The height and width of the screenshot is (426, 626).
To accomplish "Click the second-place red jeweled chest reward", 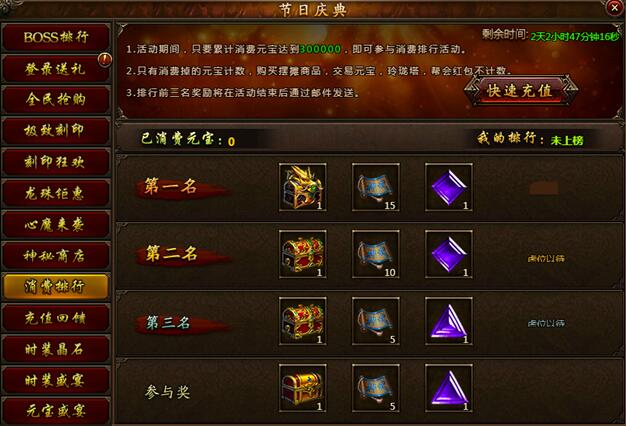I will click(303, 254).
